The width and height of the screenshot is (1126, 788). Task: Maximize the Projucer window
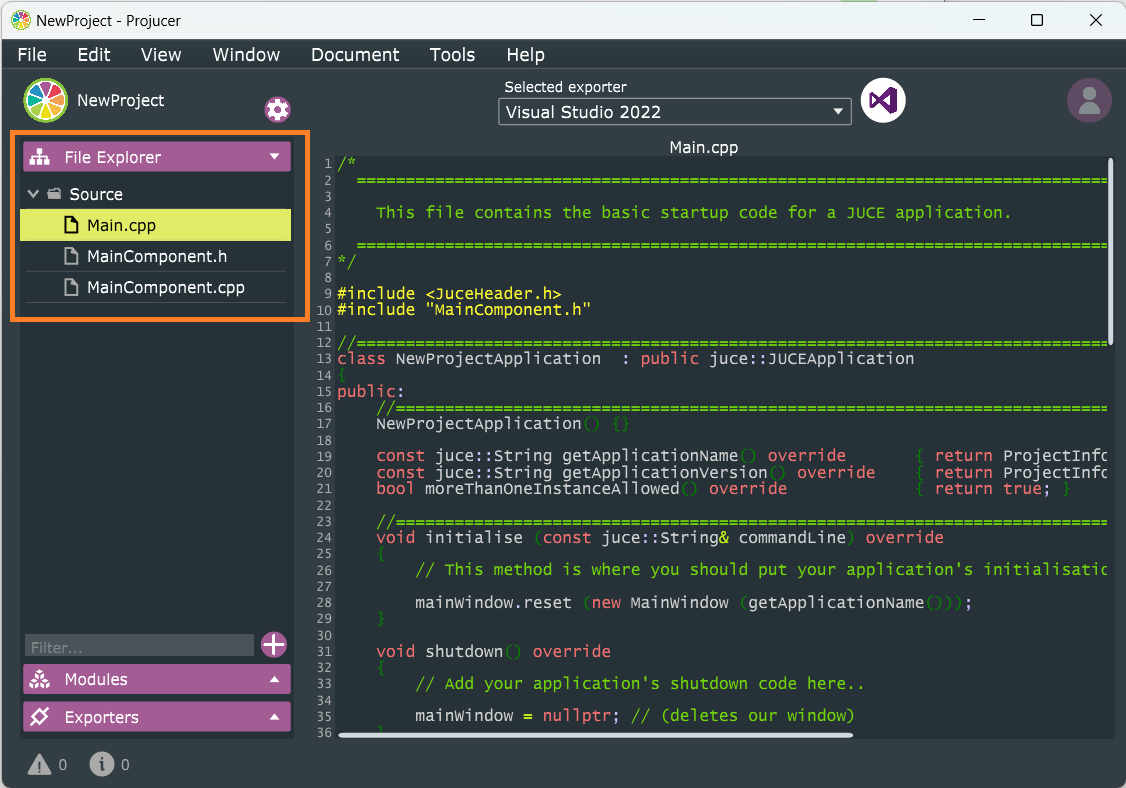1036,20
